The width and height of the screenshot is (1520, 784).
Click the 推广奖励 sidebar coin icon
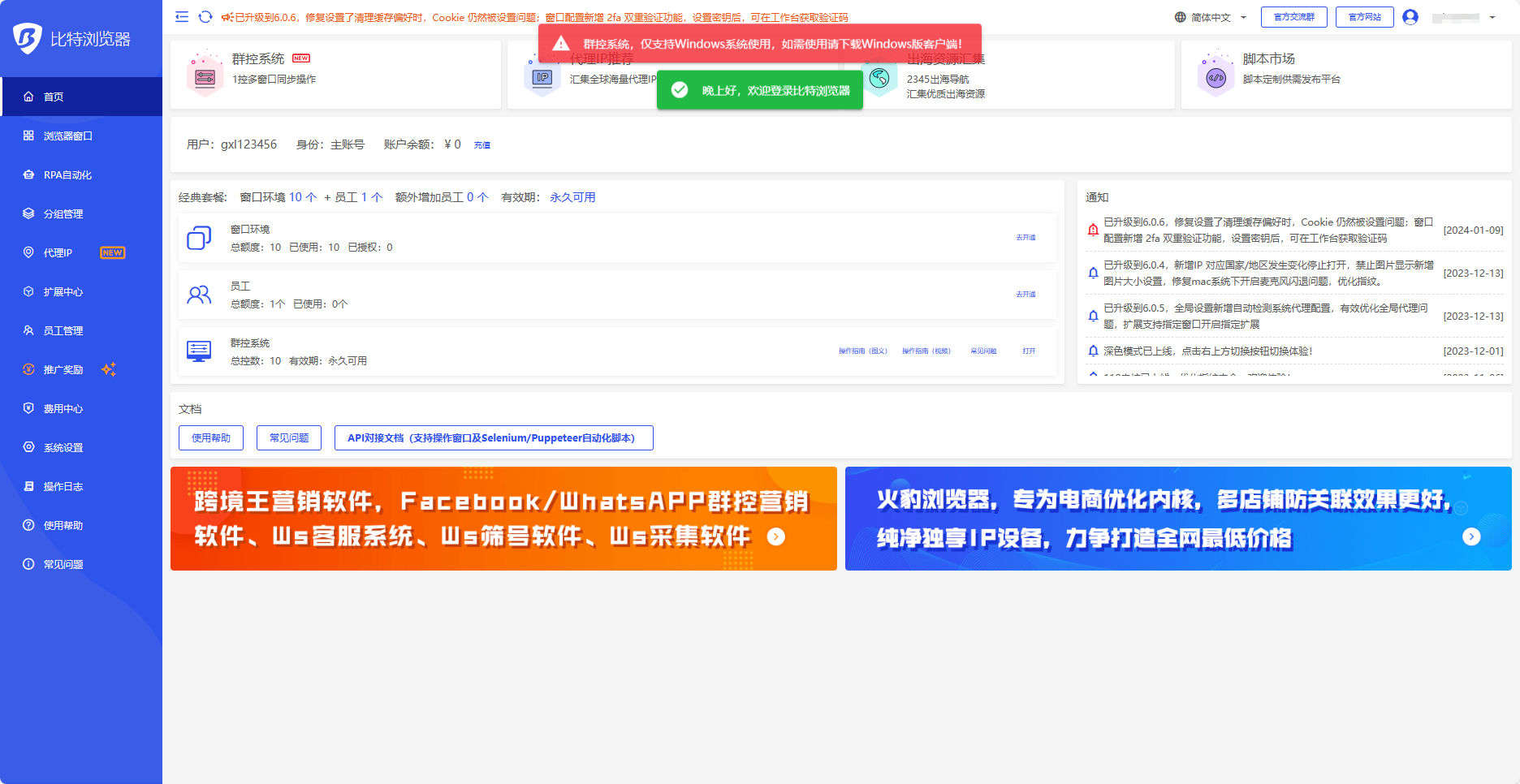28,369
